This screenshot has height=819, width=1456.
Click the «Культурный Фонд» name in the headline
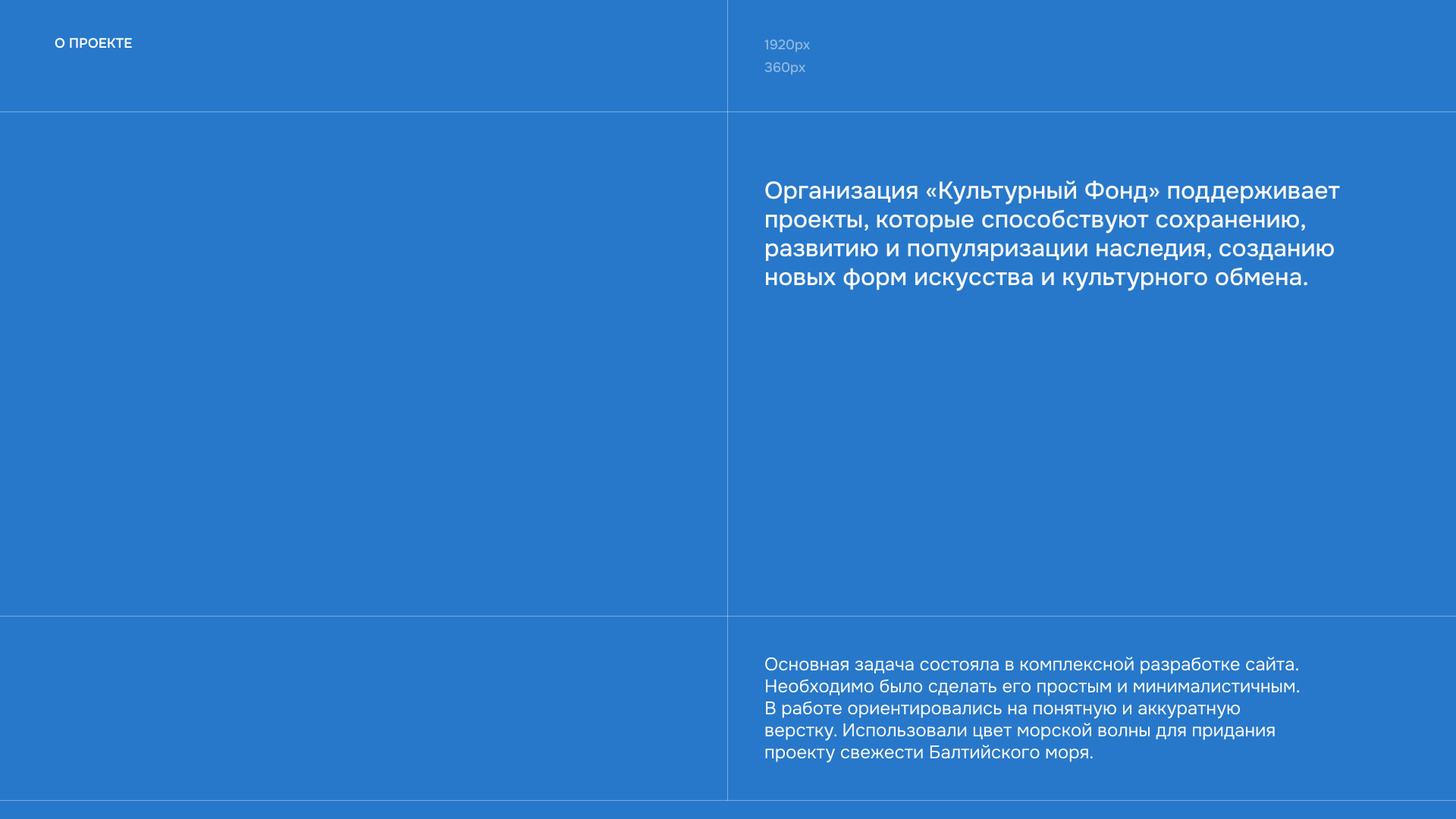coord(1042,190)
